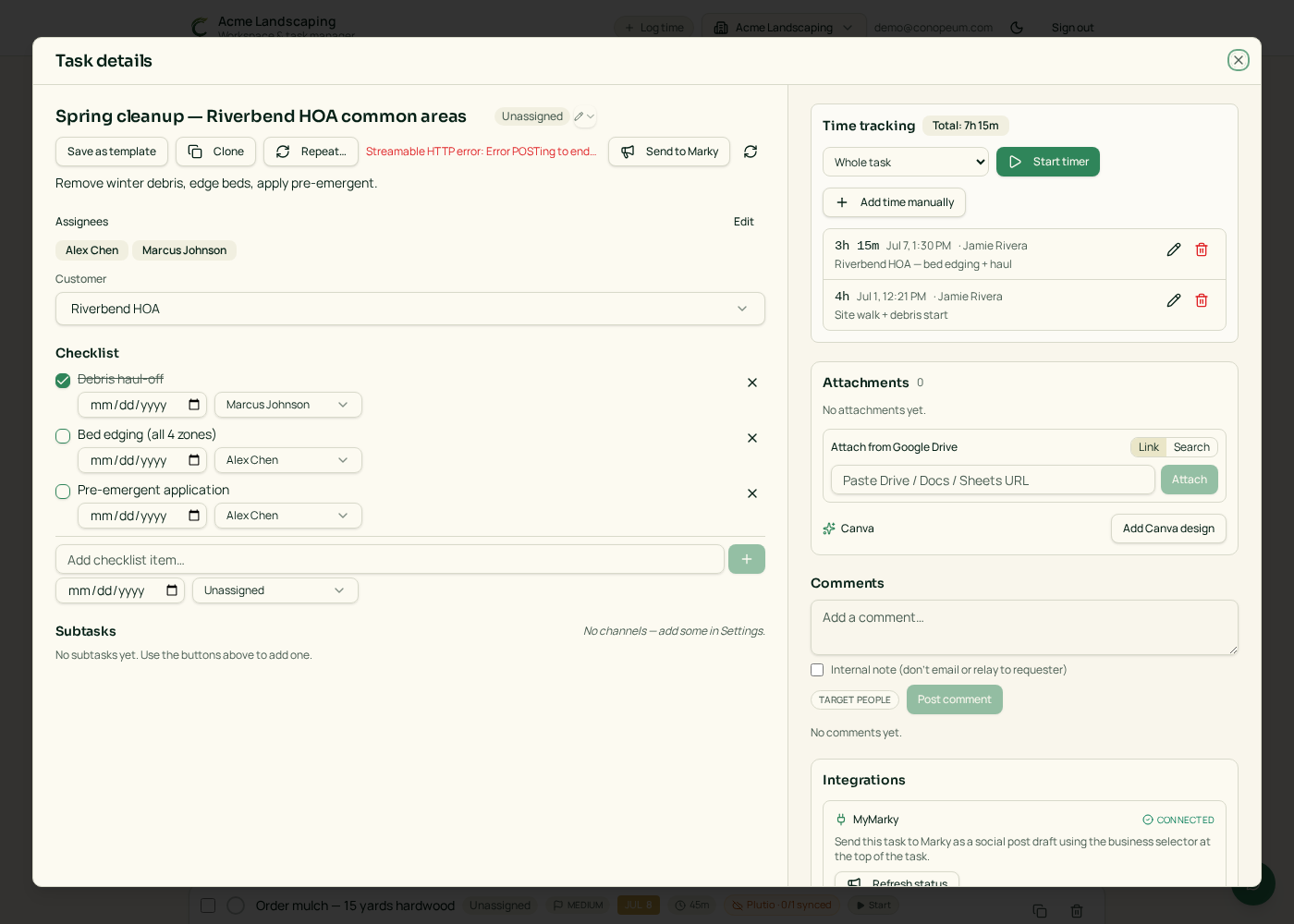Edit the 4h Site walk time entry

point(1174,300)
